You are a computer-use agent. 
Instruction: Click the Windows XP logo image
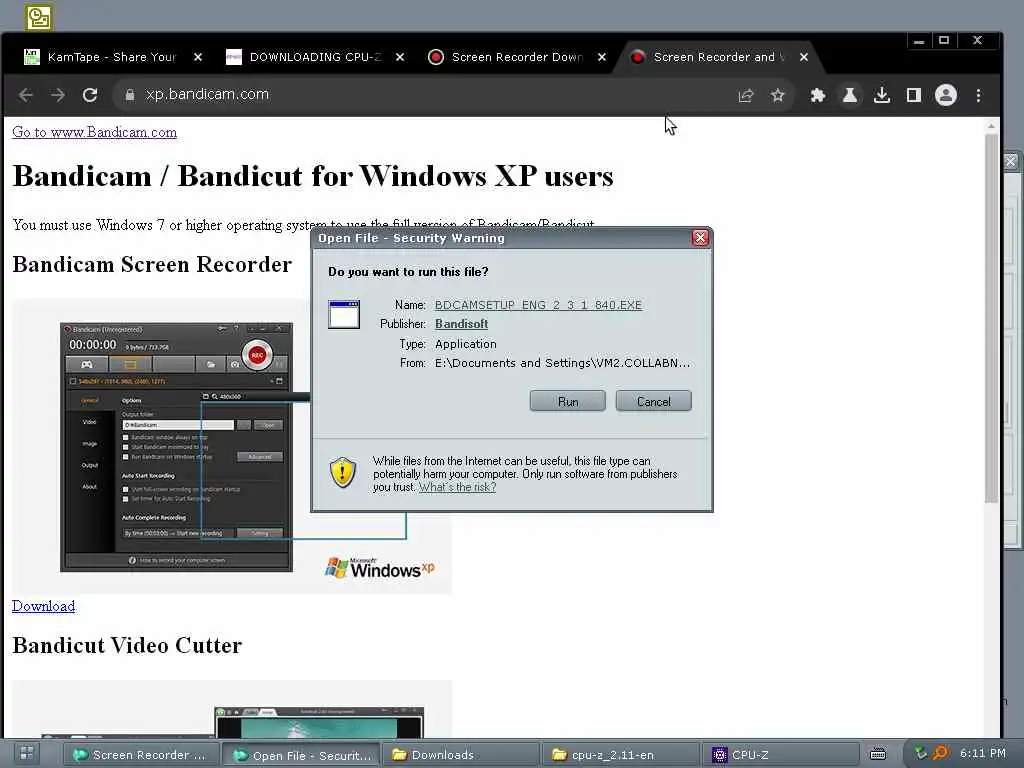tap(379, 568)
